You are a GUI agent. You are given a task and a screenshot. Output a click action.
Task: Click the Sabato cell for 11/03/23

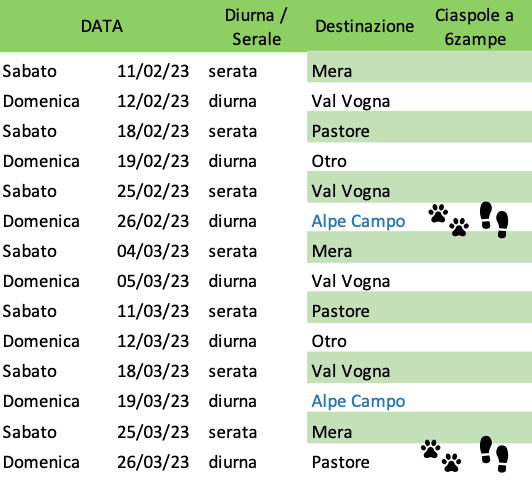coord(30,311)
